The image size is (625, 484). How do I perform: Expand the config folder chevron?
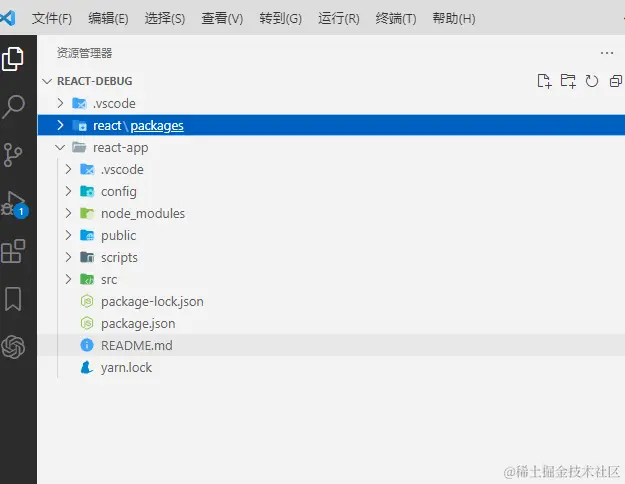pyautogui.click(x=68, y=191)
